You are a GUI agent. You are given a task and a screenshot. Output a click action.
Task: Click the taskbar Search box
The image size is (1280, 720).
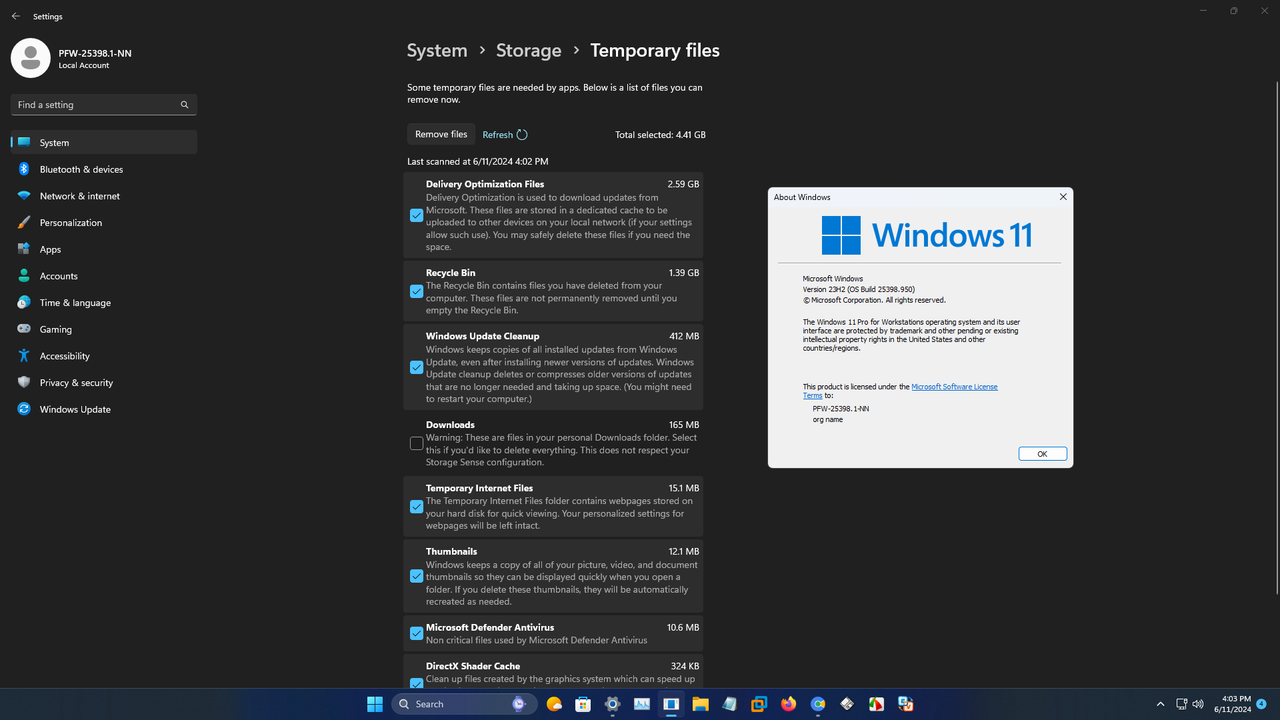(x=465, y=704)
